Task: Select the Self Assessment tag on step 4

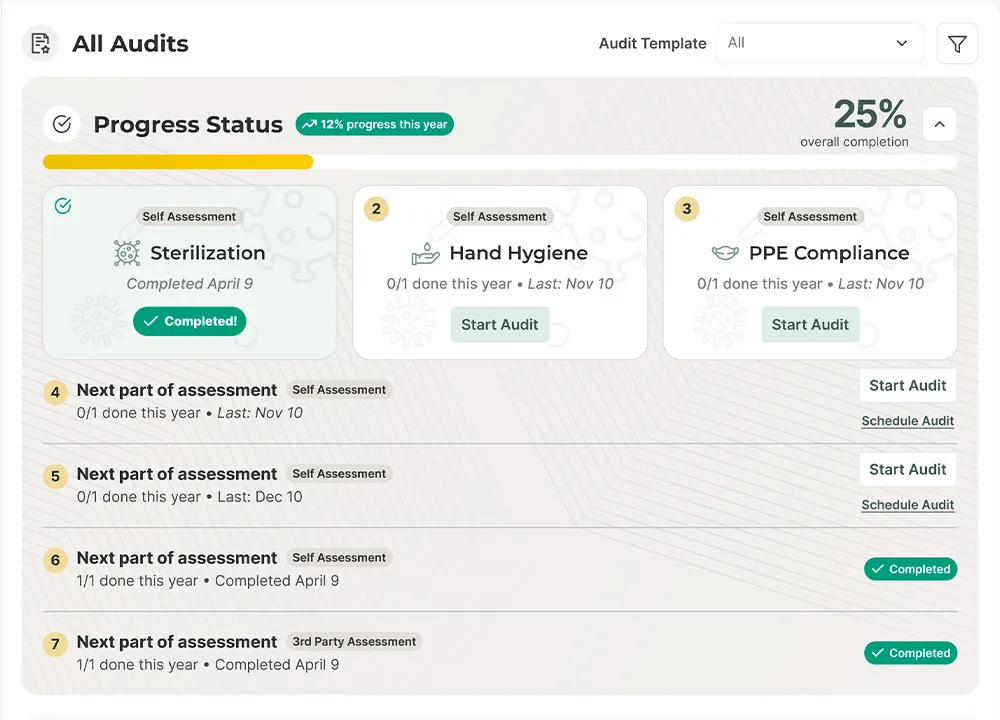Action: tap(339, 390)
